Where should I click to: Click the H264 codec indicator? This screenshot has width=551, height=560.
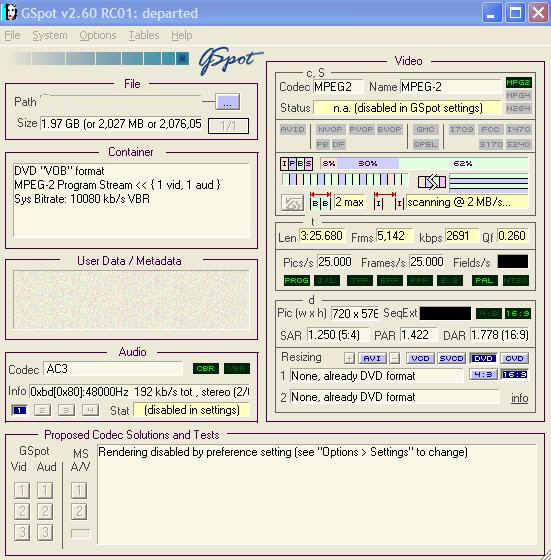[x=519, y=108]
